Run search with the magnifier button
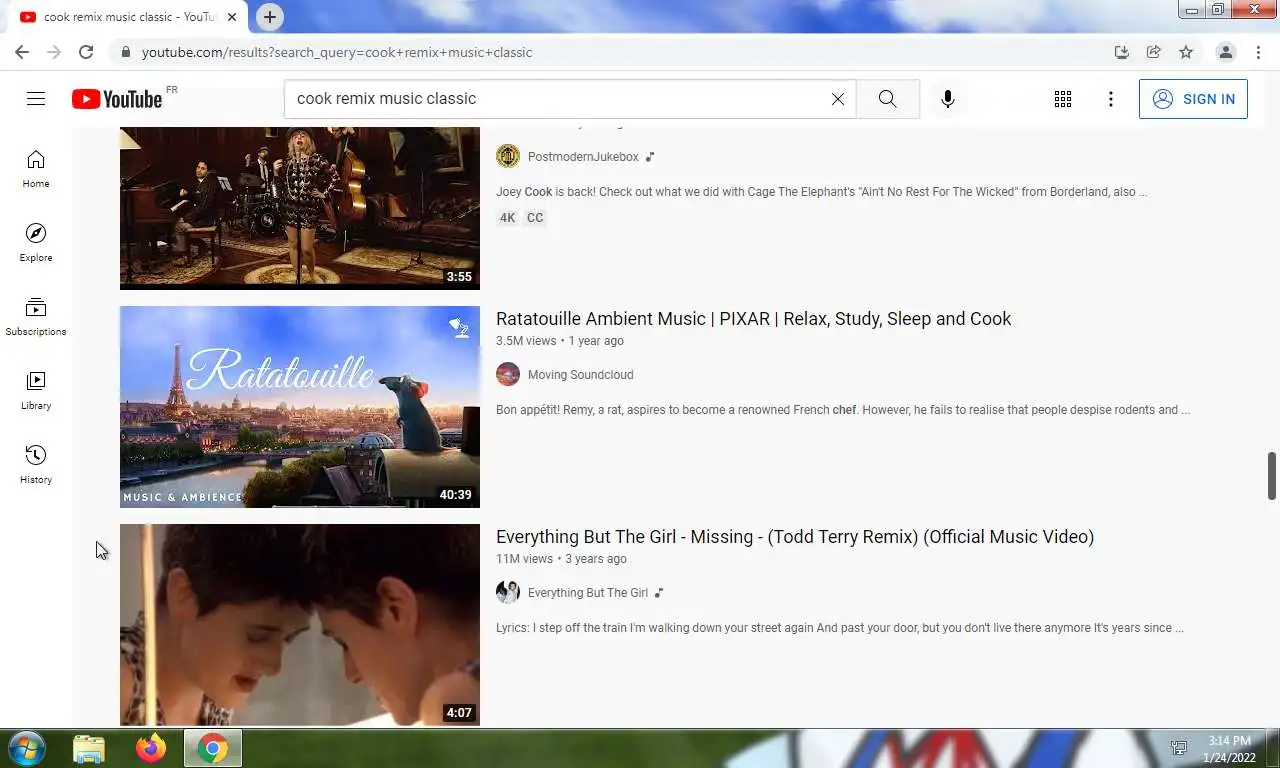This screenshot has width=1280, height=768. click(888, 98)
